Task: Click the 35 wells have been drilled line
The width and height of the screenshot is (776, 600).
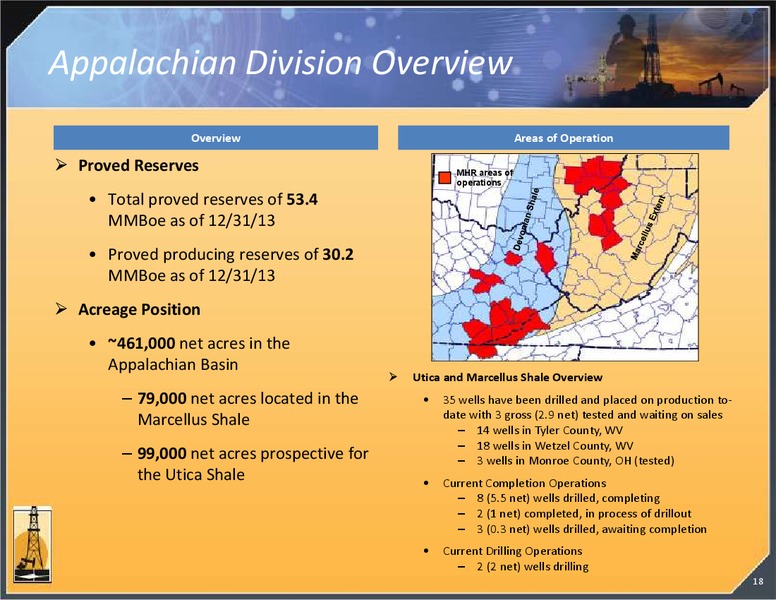Action: pyautogui.click(x=587, y=407)
